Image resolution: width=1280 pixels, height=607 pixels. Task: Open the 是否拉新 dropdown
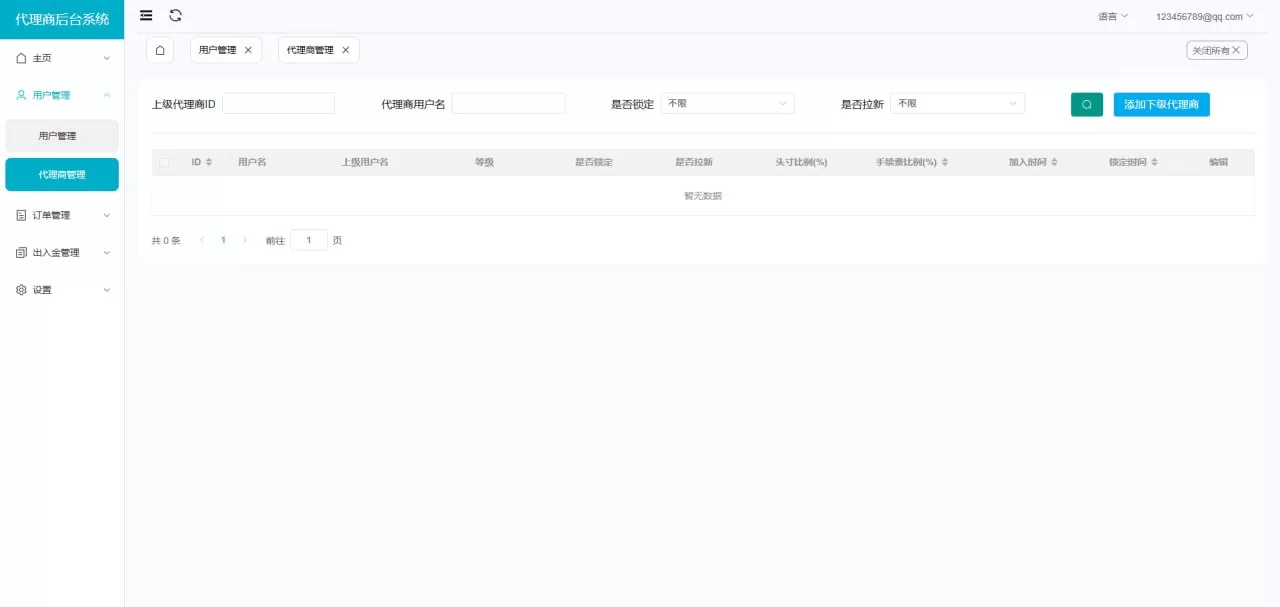coord(957,103)
